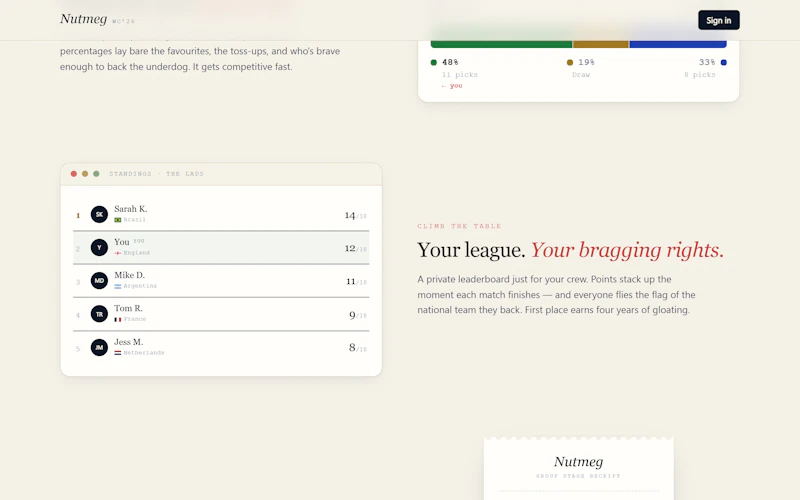
Task: Click Tom R.'s score of 9
Action: [352, 315]
